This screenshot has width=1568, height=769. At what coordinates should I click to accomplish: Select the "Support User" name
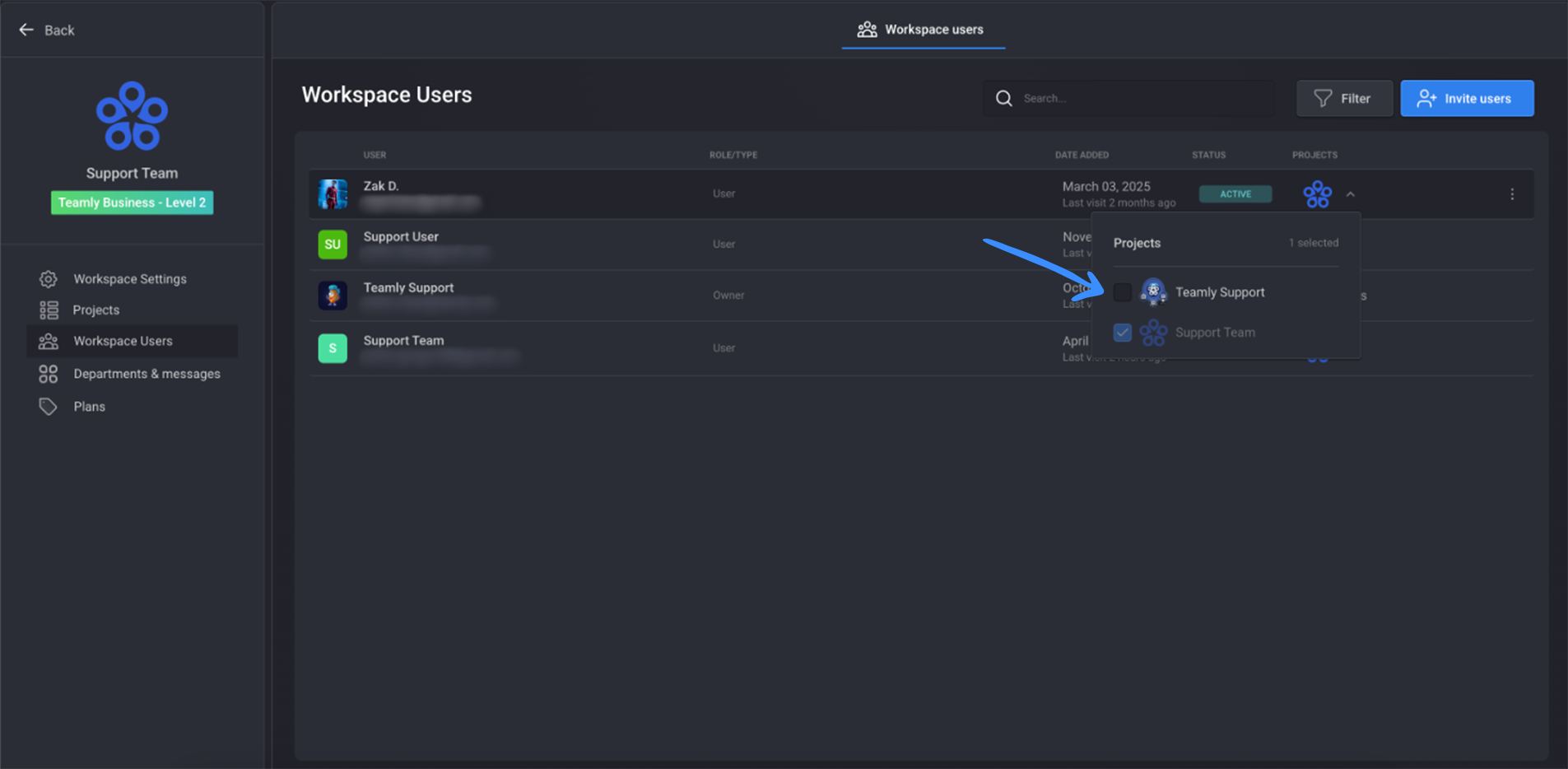(x=401, y=236)
